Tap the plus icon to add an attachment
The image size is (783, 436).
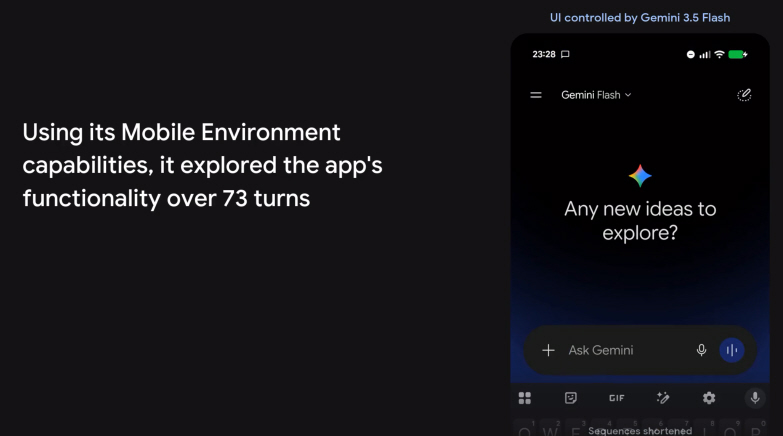click(x=548, y=350)
